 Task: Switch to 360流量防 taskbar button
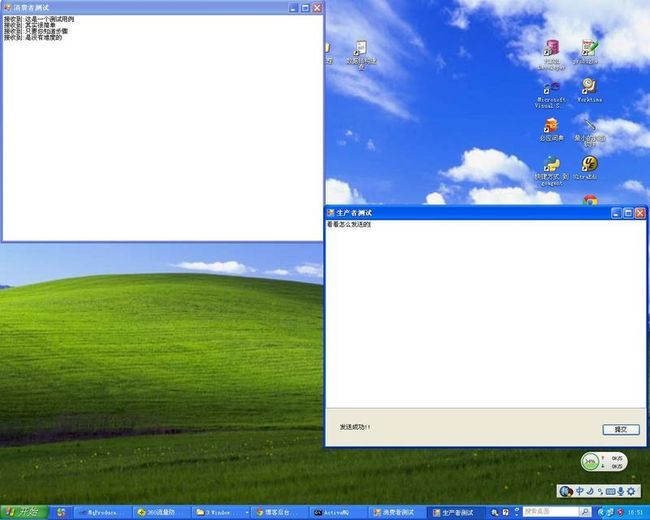[x=160, y=513]
